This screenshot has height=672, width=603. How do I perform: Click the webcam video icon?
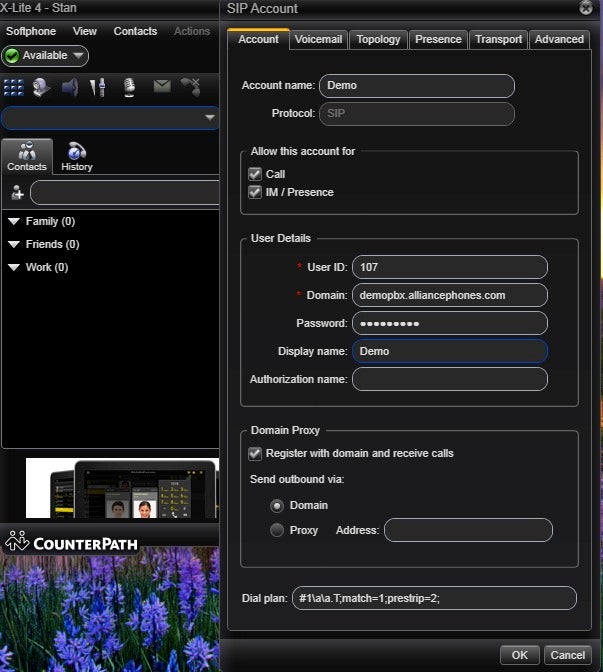[x=42, y=87]
